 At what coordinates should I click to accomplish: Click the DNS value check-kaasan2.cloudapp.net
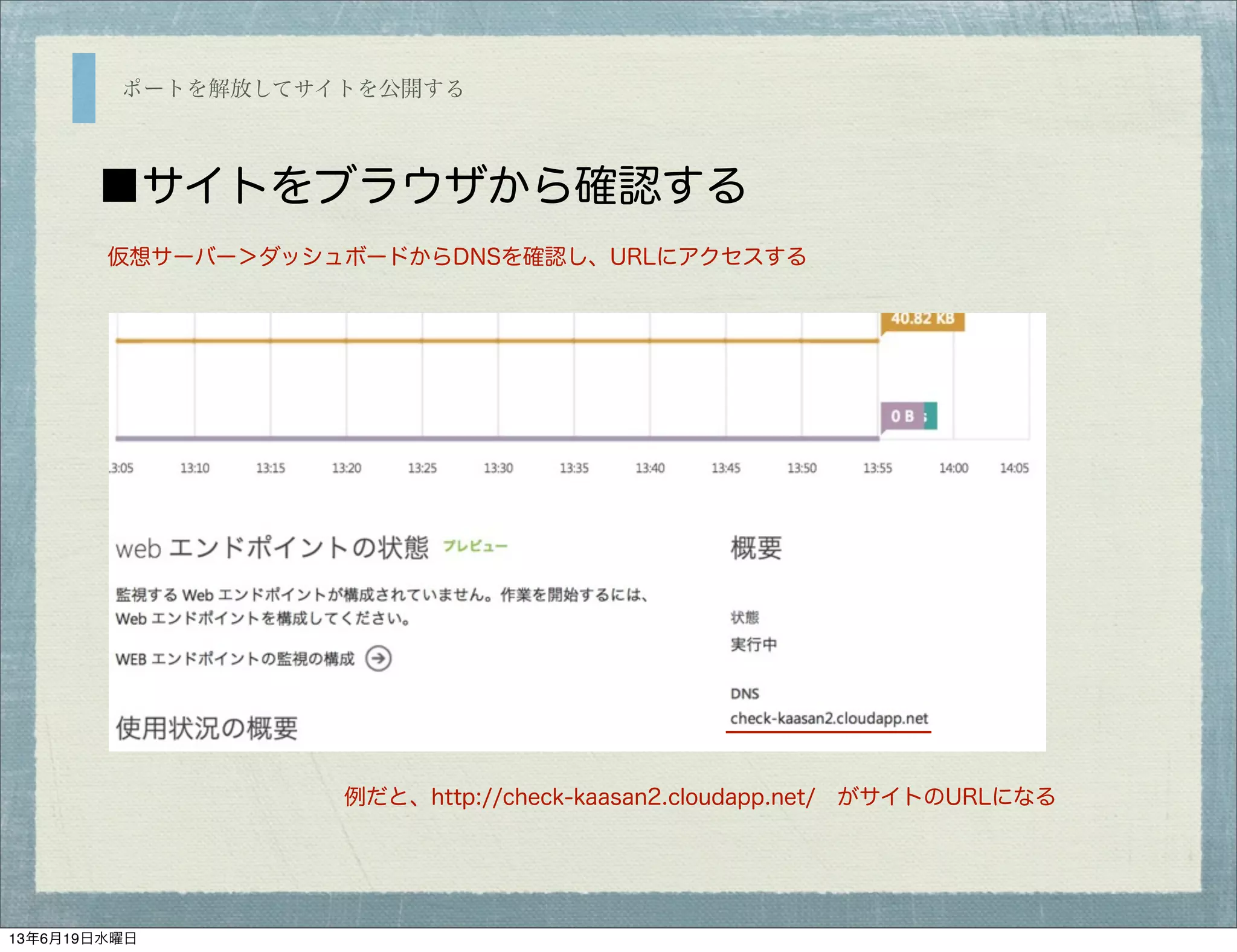[x=829, y=718]
